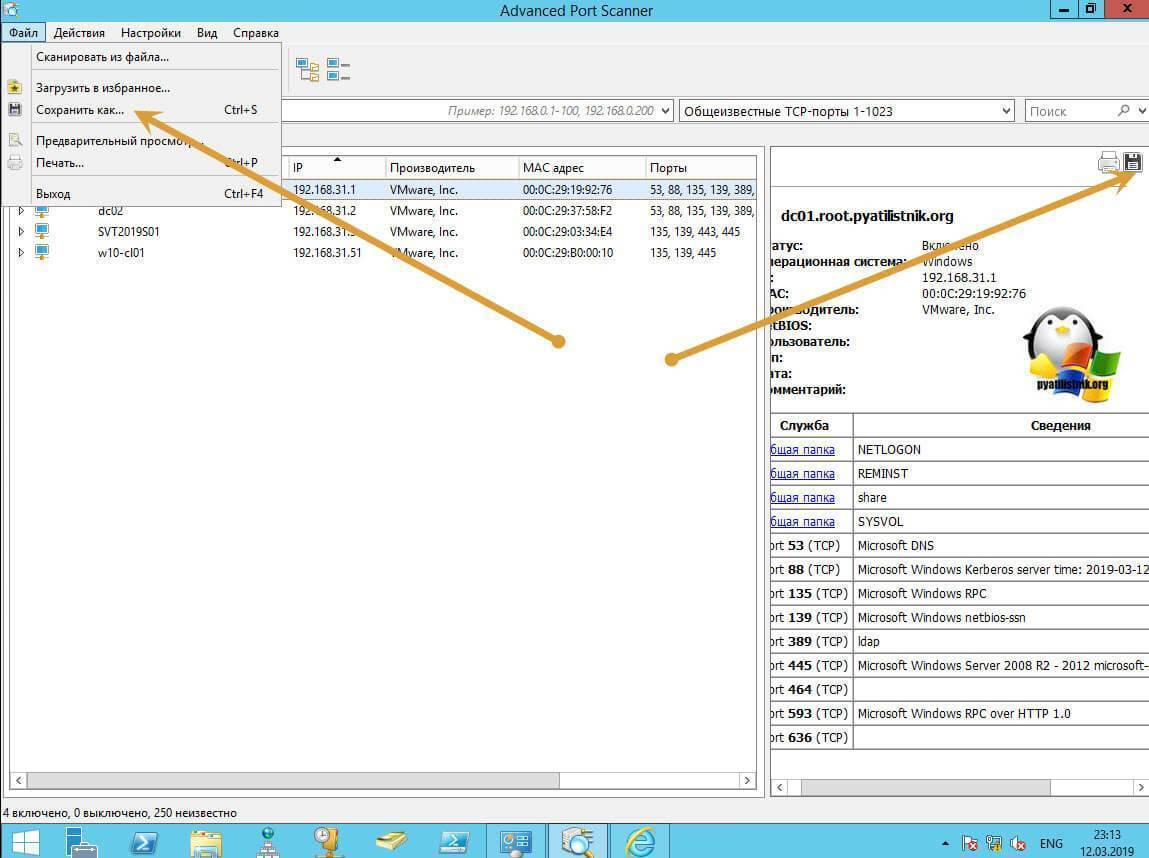Viewport: 1149px width, 858px height.
Task: Click in the 'Поиск' search field
Action: coord(1068,111)
